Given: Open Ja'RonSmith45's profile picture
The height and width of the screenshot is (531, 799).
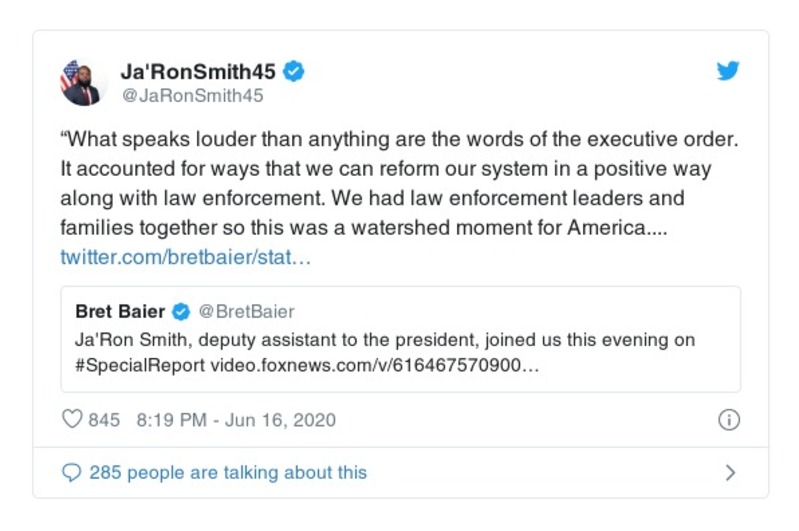Looking at the screenshot, I should point(81,82).
